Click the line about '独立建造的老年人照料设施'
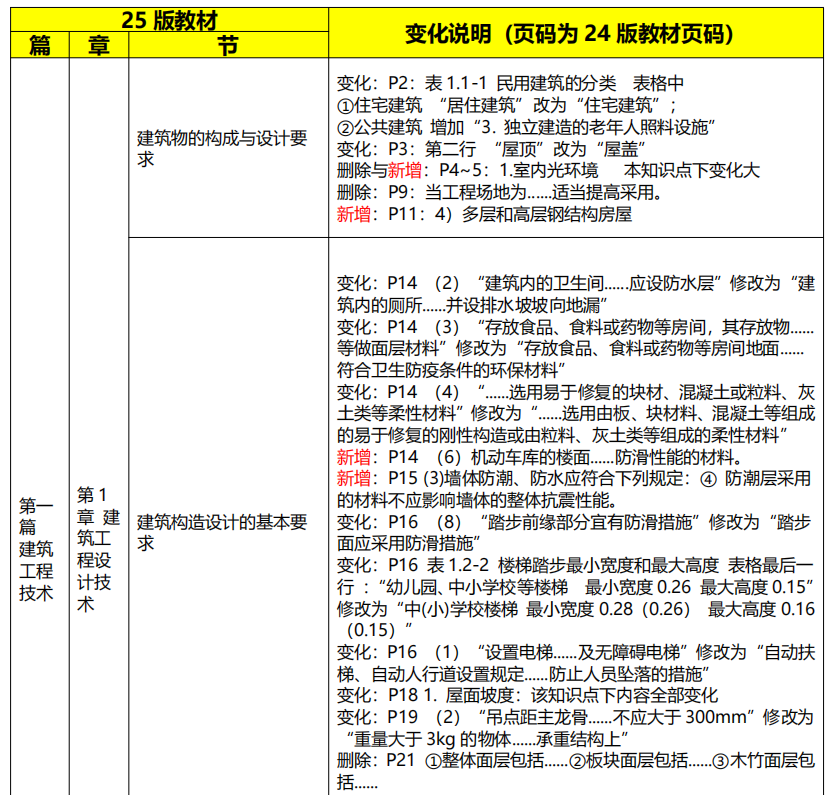Viewport: 830px width, 795px height. pyautogui.click(x=526, y=127)
